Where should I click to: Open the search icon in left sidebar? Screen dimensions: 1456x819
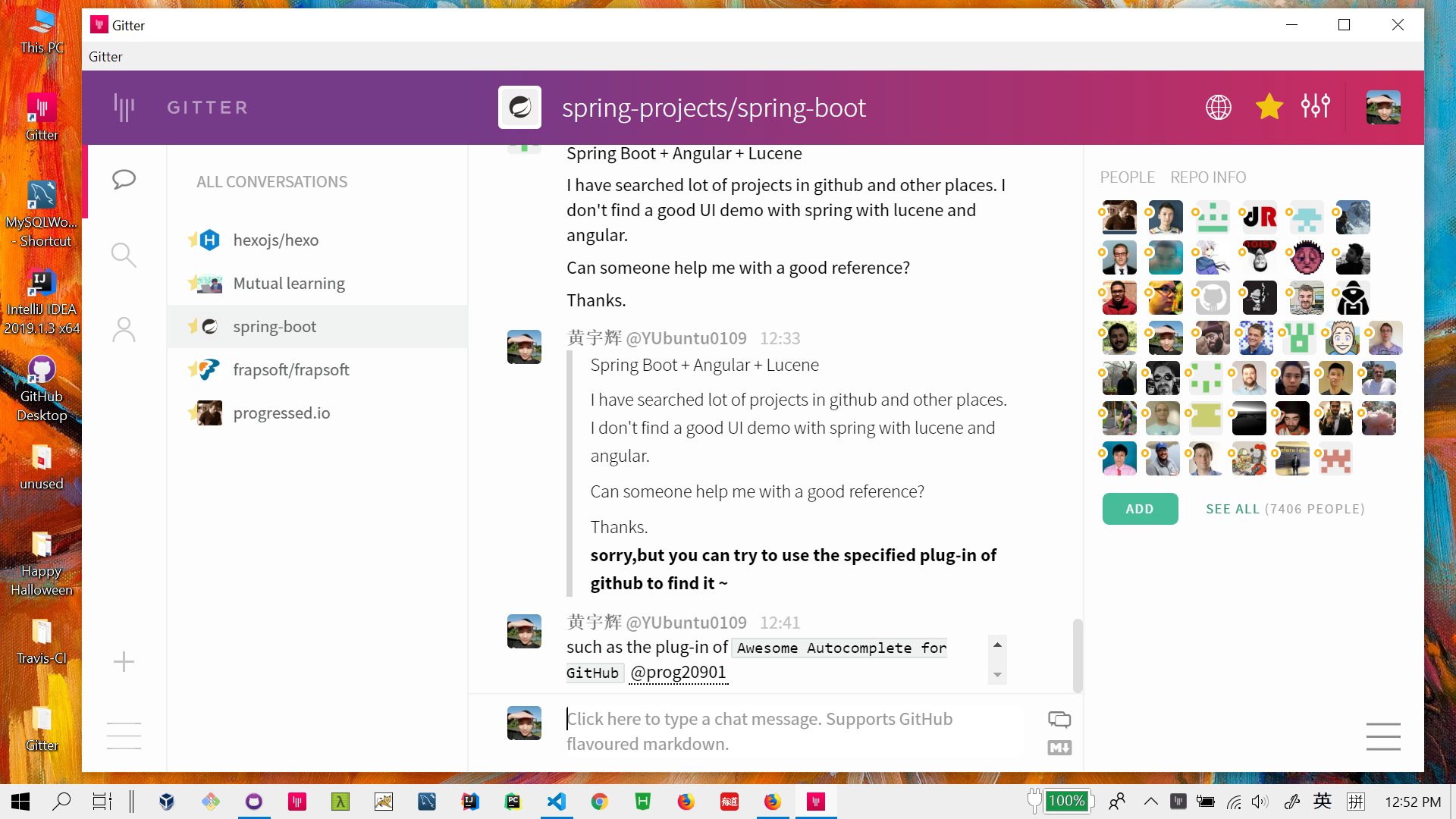(x=124, y=255)
